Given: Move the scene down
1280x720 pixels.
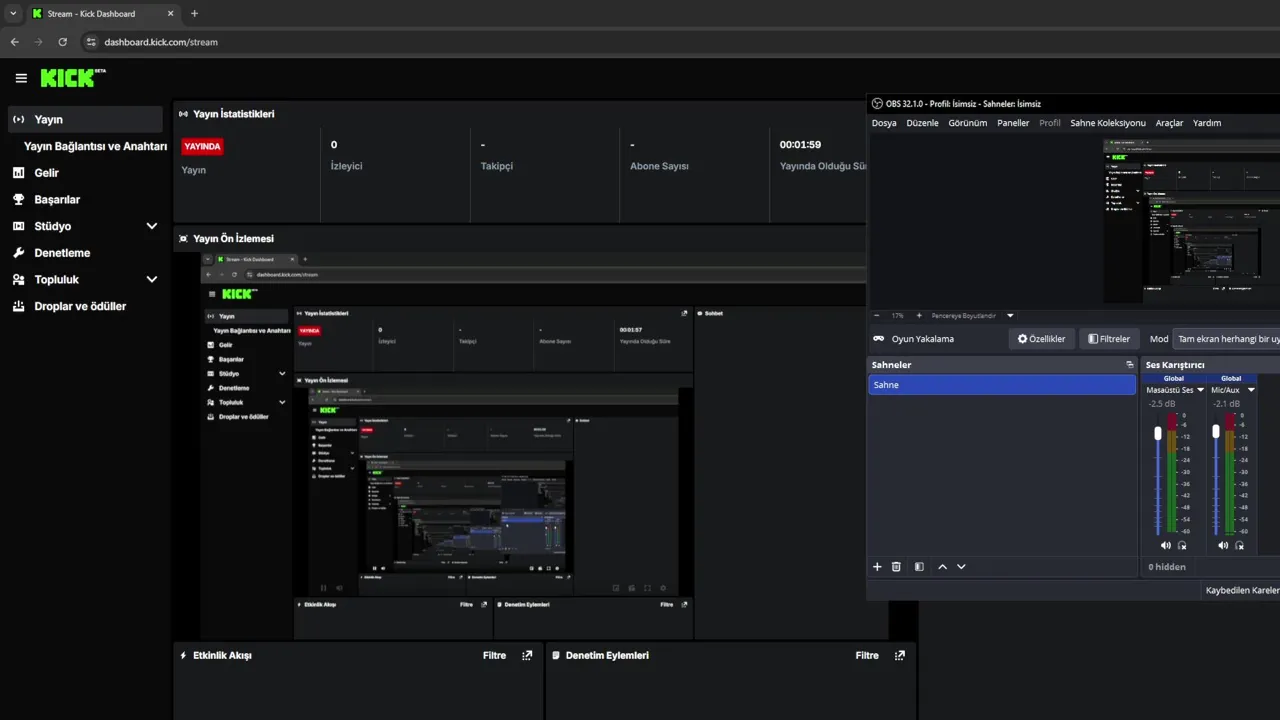Looking at the screenshot, I should [961, 566].
